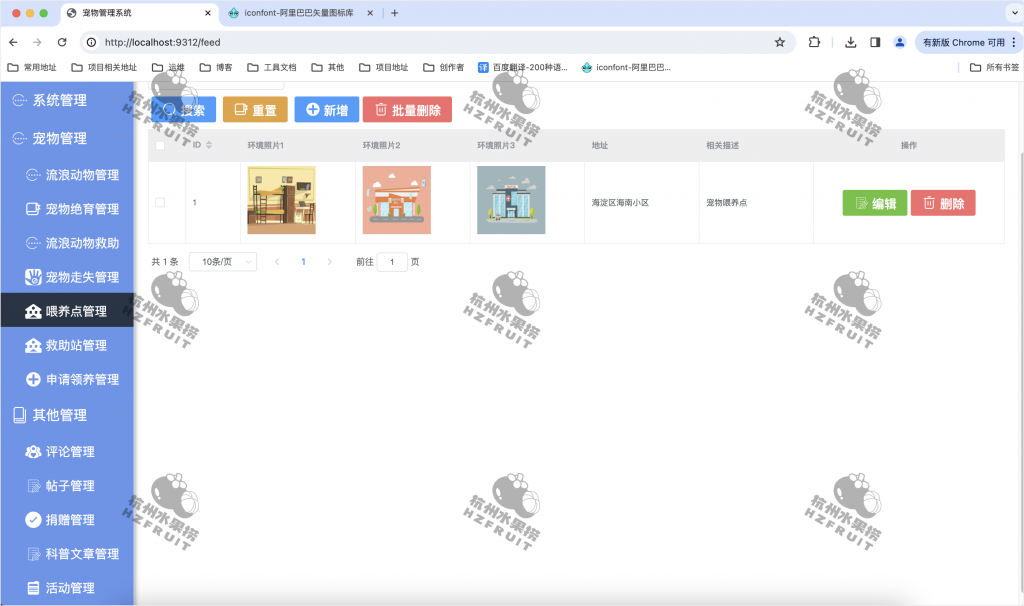Select the 评论管理 comments icon
This screenshot has height=606, width=1024.
click(x=32, y=451)
